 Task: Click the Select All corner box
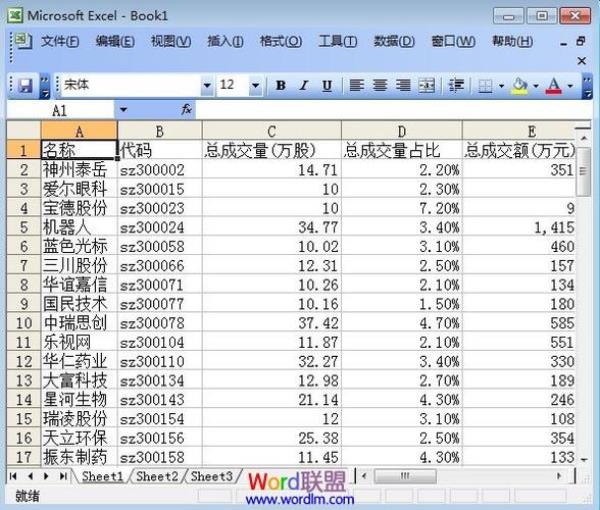click(x=24, y=131)
